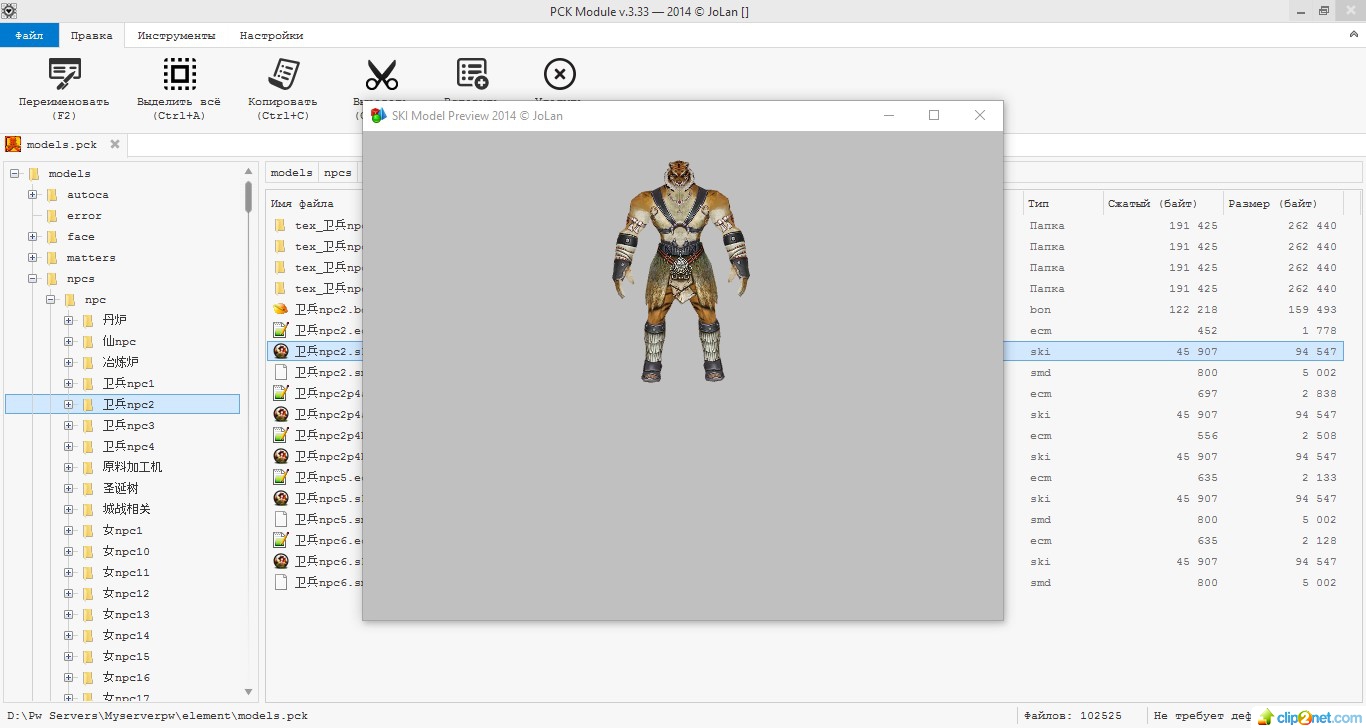
Task: Click the icon of the 卫兵npc5 smd file
Action: coord(281,520)
